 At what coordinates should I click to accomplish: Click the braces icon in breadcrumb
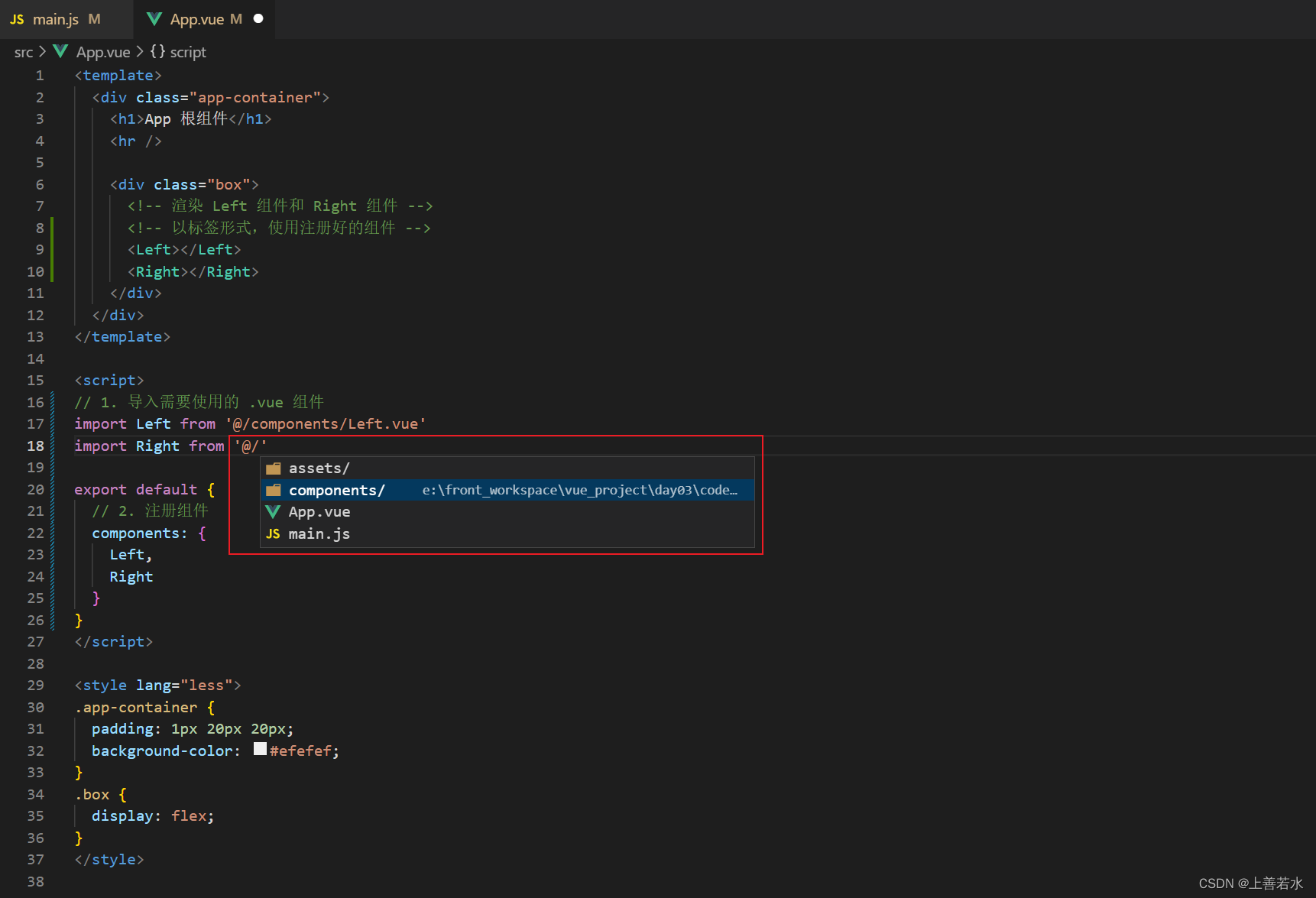[157, 51]
